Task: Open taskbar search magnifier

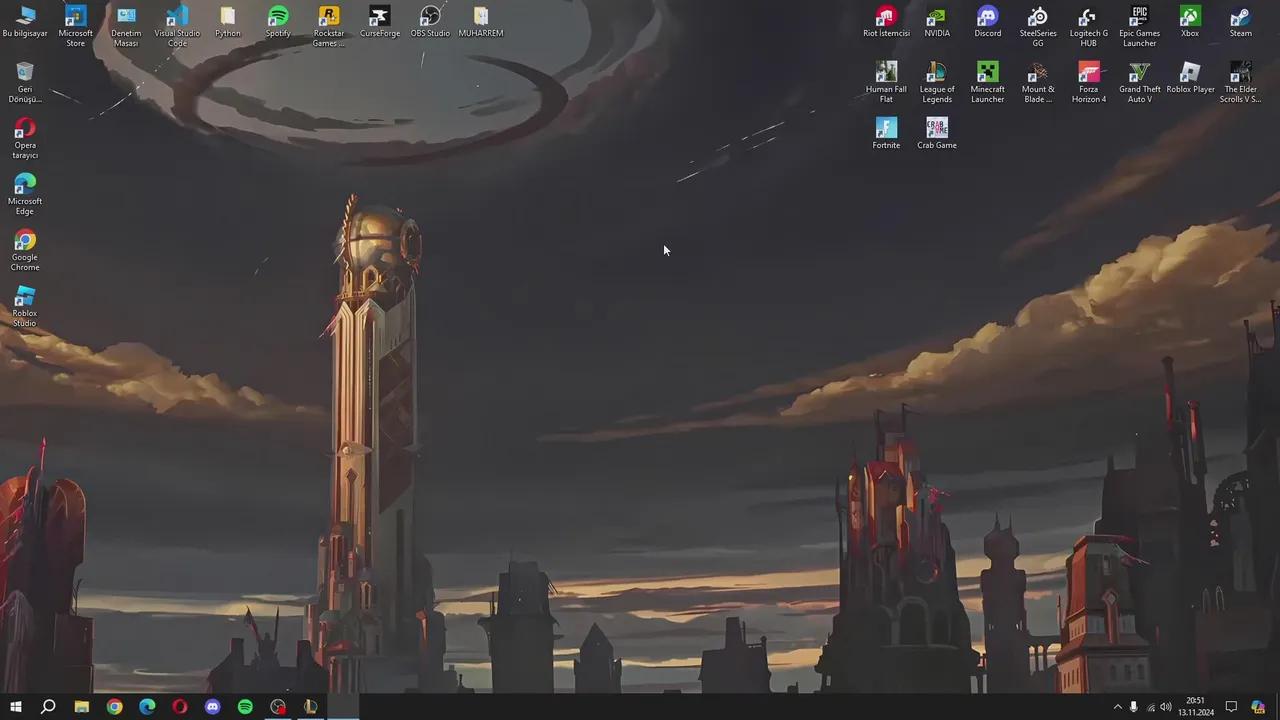Action: (48, 707)
